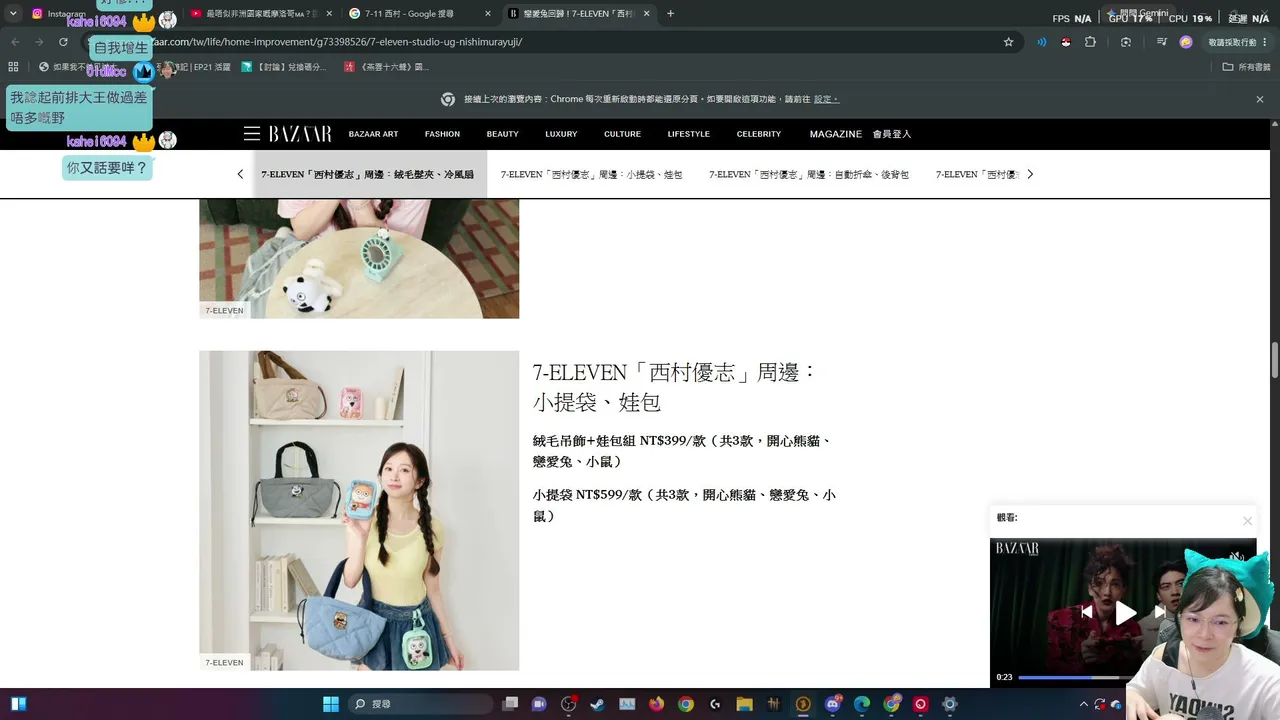Show previous items in the gallery slide strip
This screenshot has height=720, width=1280.
[x=240, y=174]
